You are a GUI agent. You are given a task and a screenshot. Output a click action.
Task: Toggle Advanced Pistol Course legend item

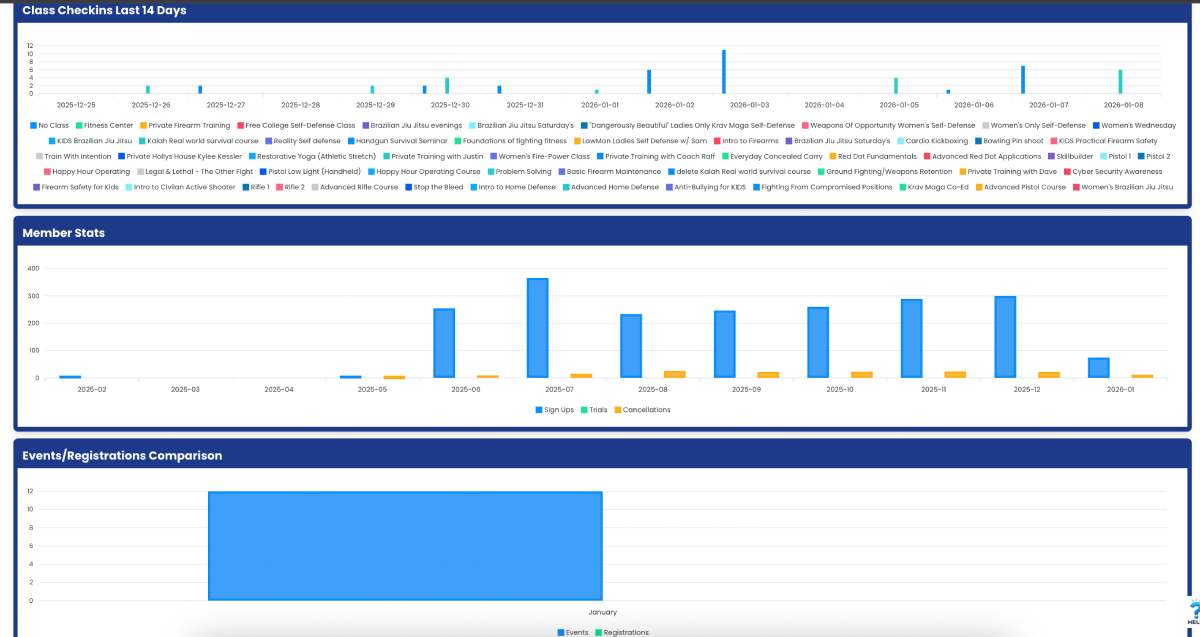[x=1020, y=187]
